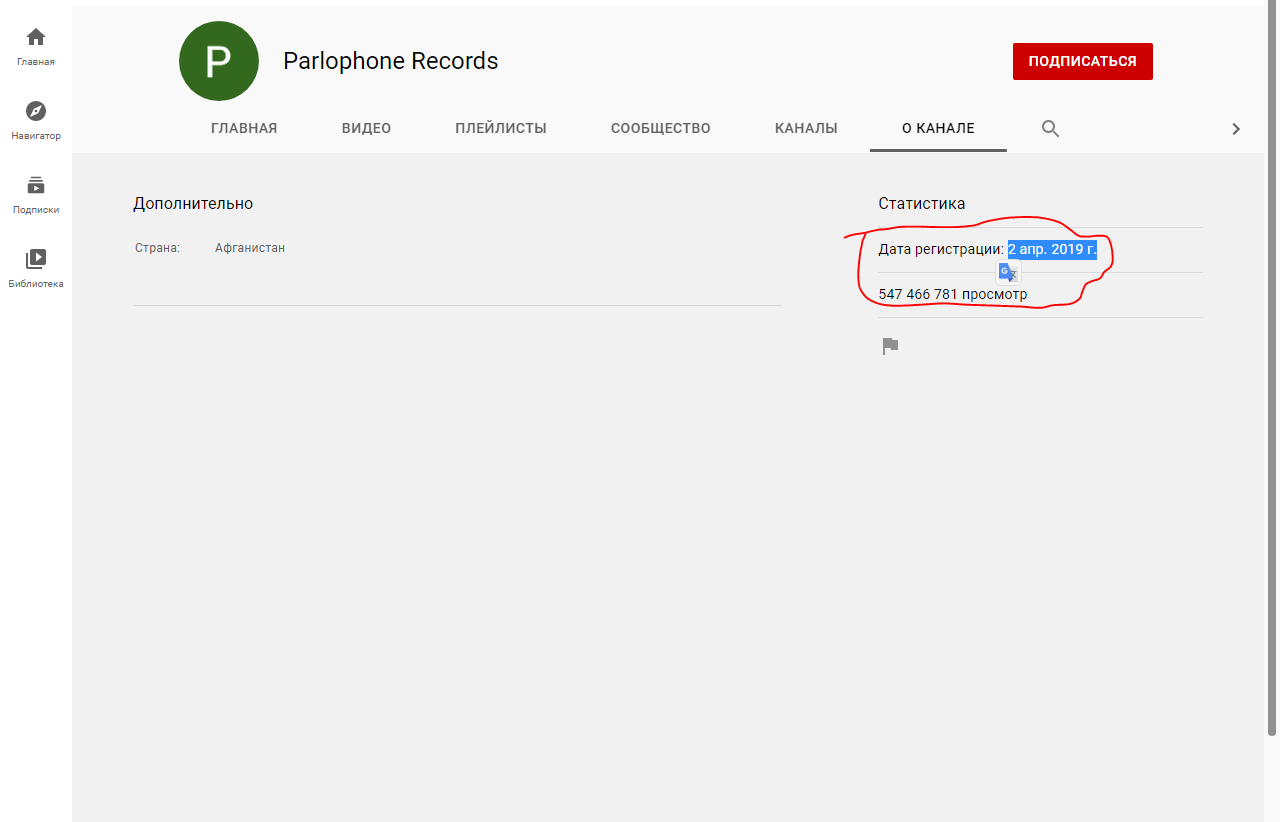Switch to the ГЛАВНАЯ channel tab
This screenshot has height=822, width=1280.
(244, 128)
